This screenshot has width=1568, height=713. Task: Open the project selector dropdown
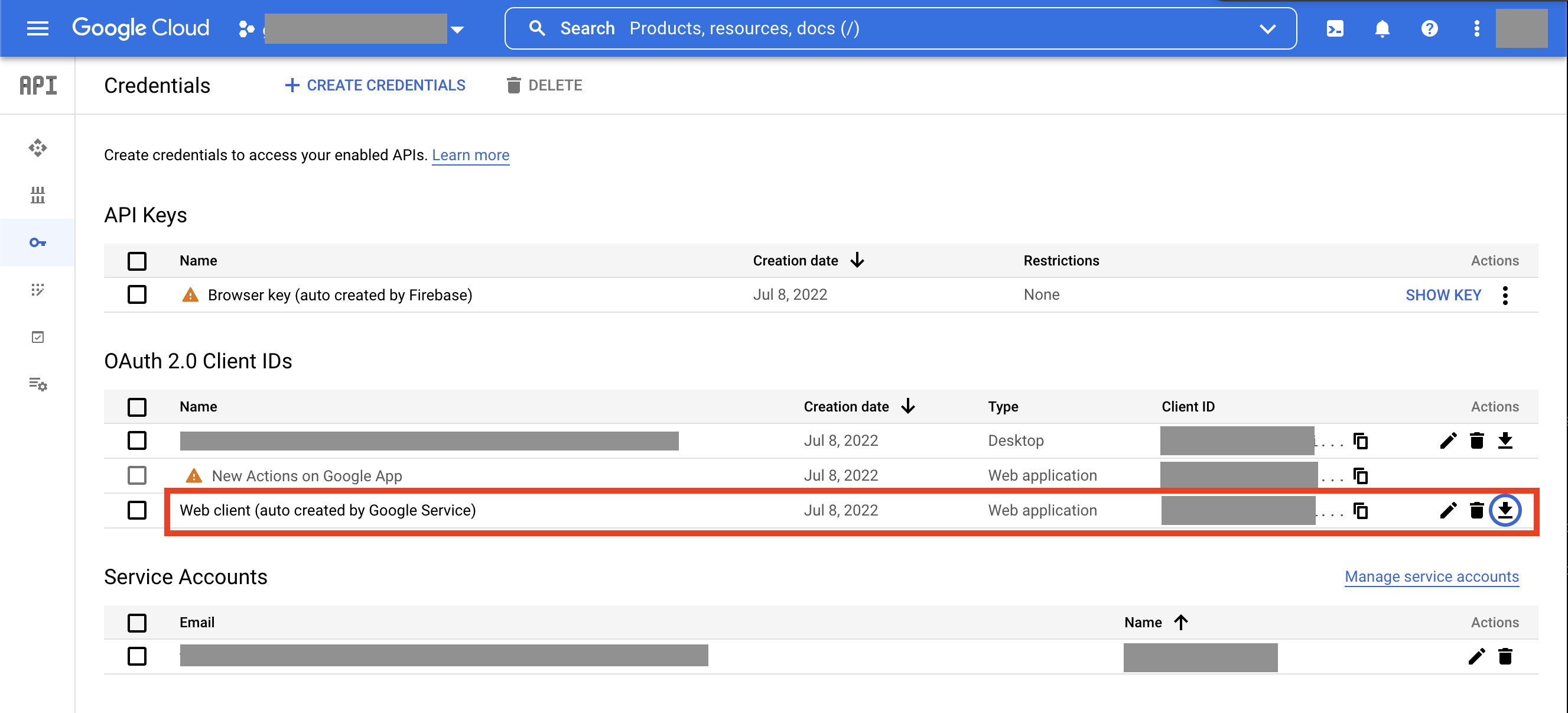458,28
